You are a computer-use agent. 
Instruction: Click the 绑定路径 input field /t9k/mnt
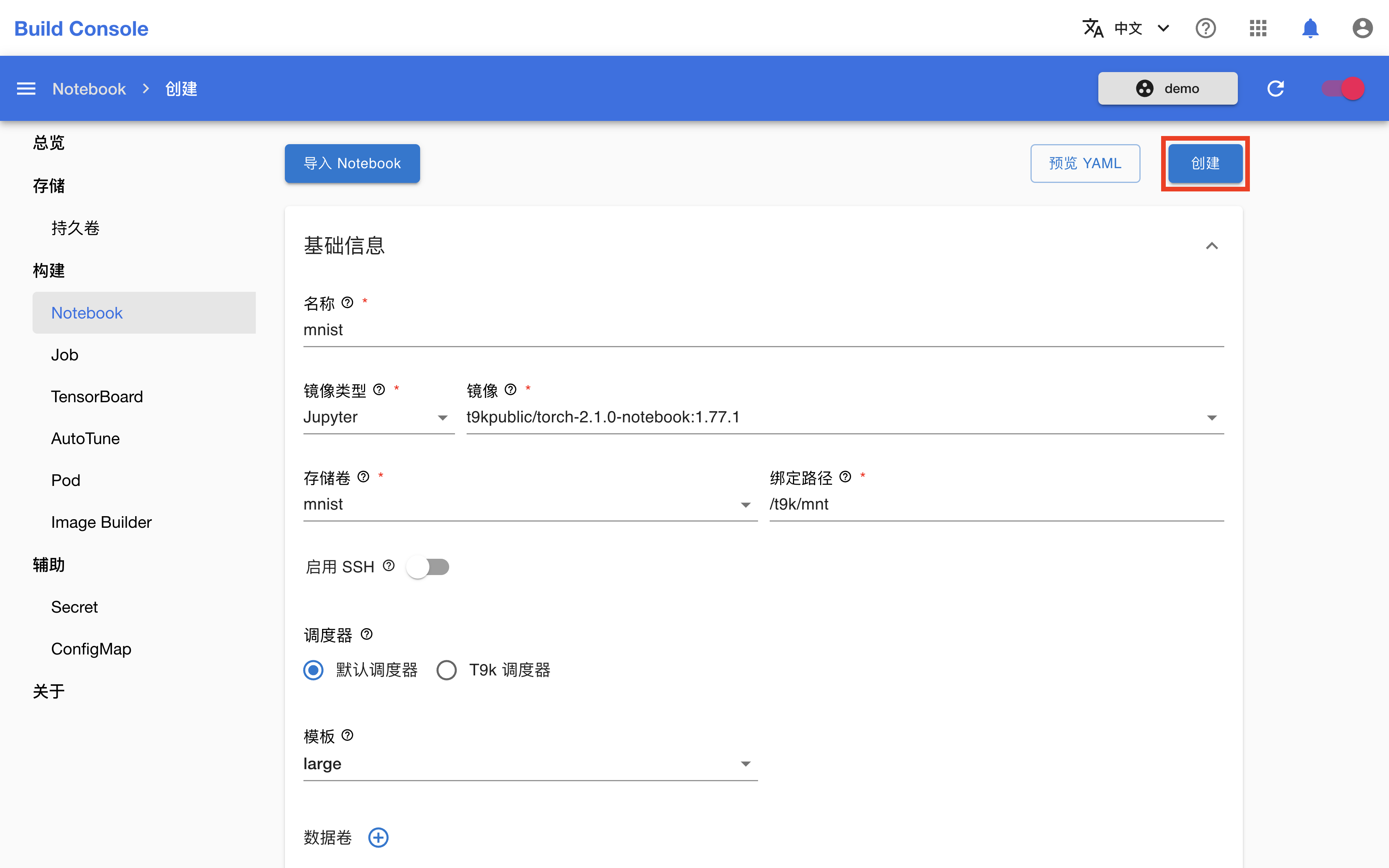pyautogui.click(x=996, y=505)
